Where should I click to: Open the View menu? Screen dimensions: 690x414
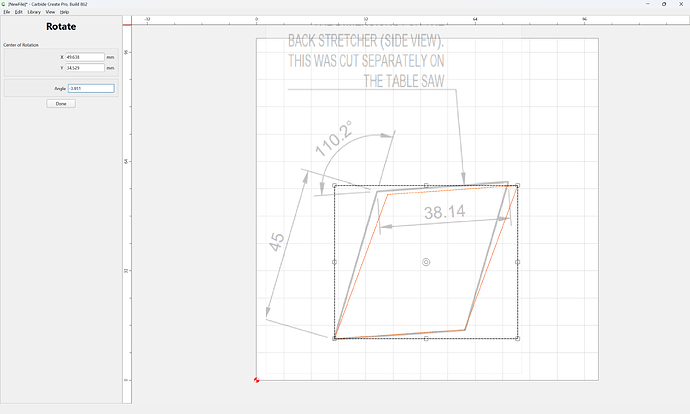50,12
